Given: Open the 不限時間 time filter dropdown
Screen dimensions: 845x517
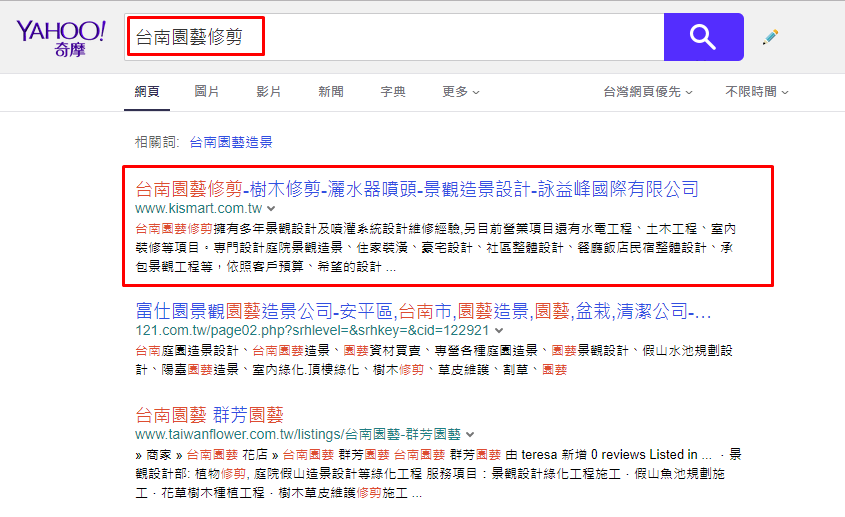Looking at the screenshot, I should (757, 92).
